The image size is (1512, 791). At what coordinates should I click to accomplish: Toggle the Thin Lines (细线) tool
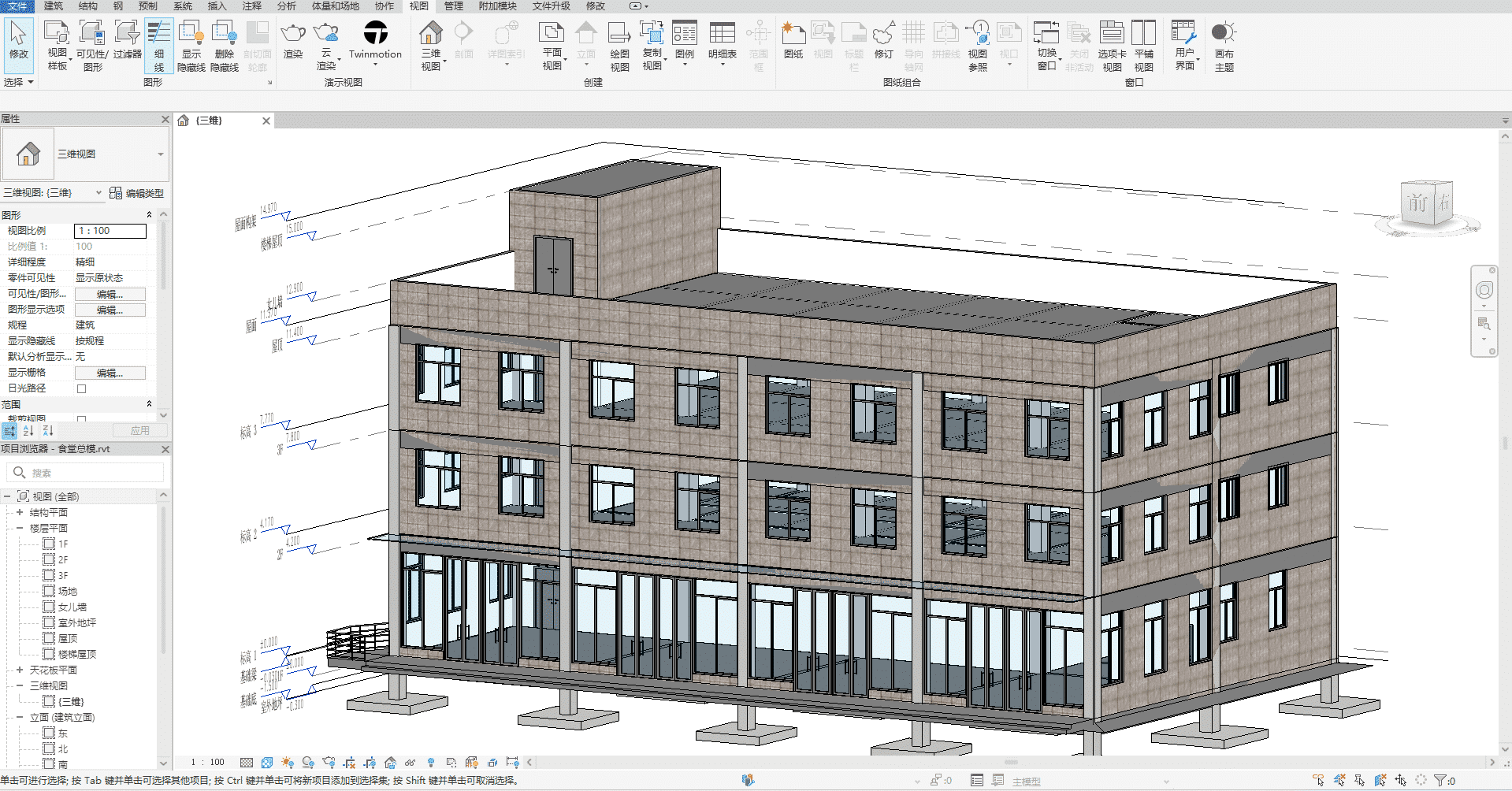click(159, 46)
